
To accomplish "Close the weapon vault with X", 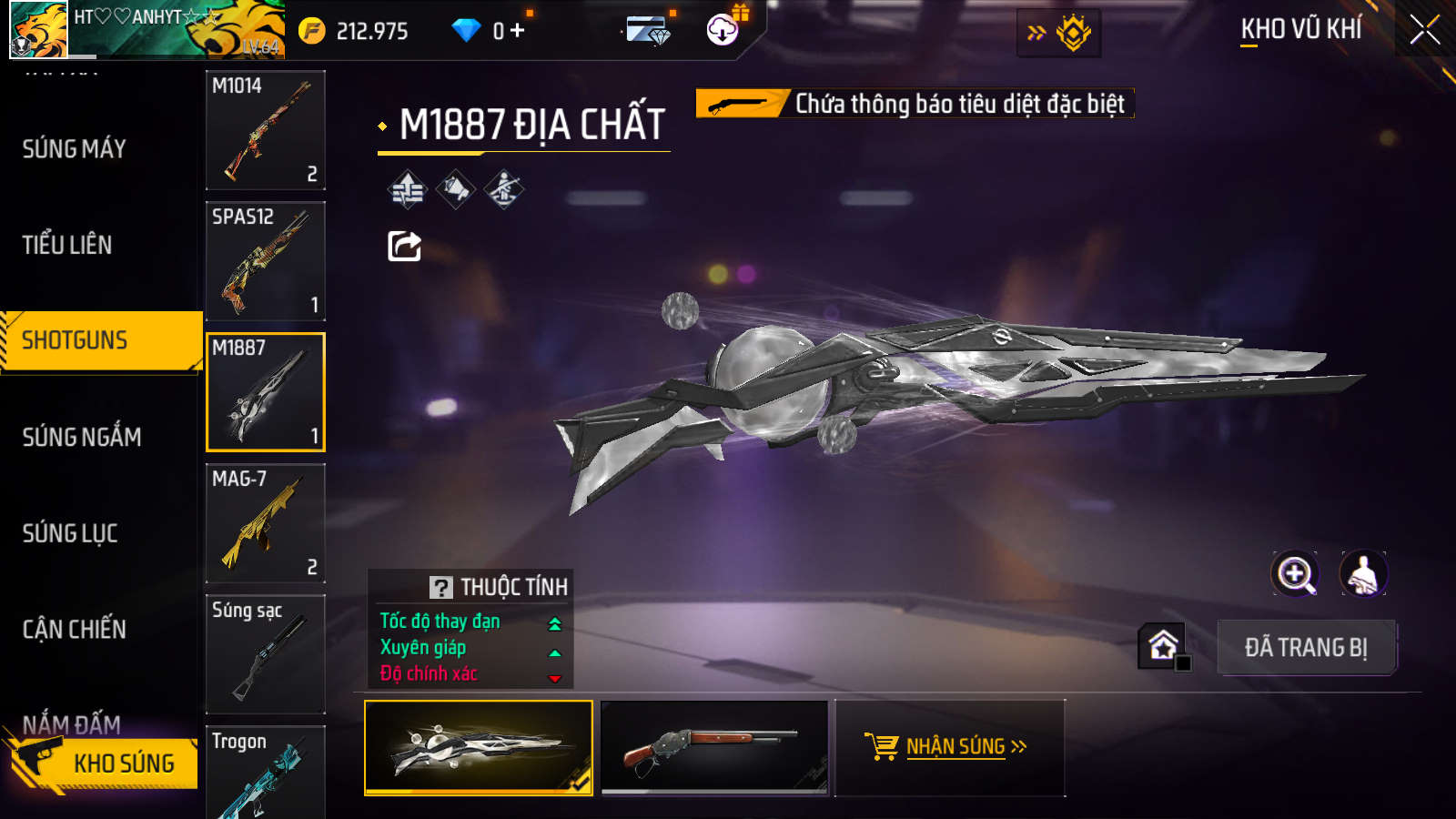I will pos(1425,31).
